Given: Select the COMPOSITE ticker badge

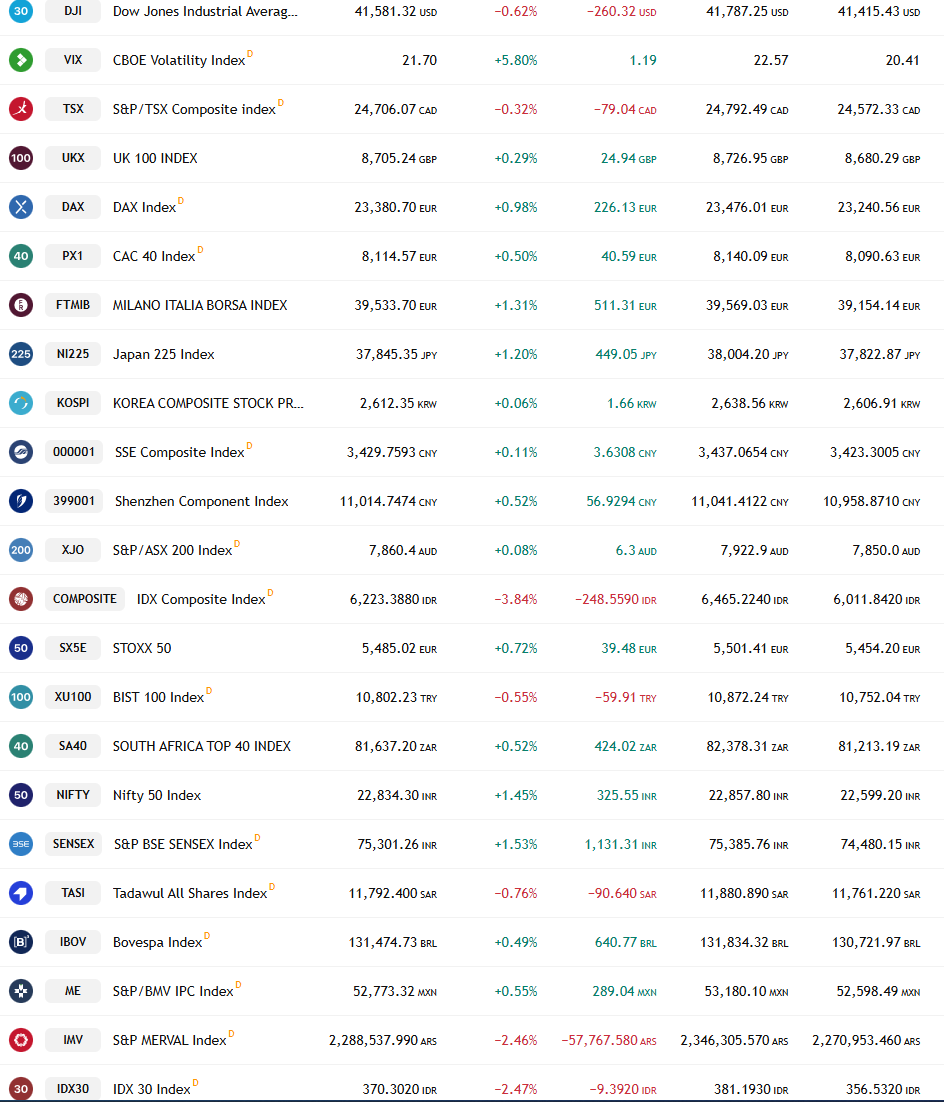Looking at the screenshot, I should (x=85, y=599).
